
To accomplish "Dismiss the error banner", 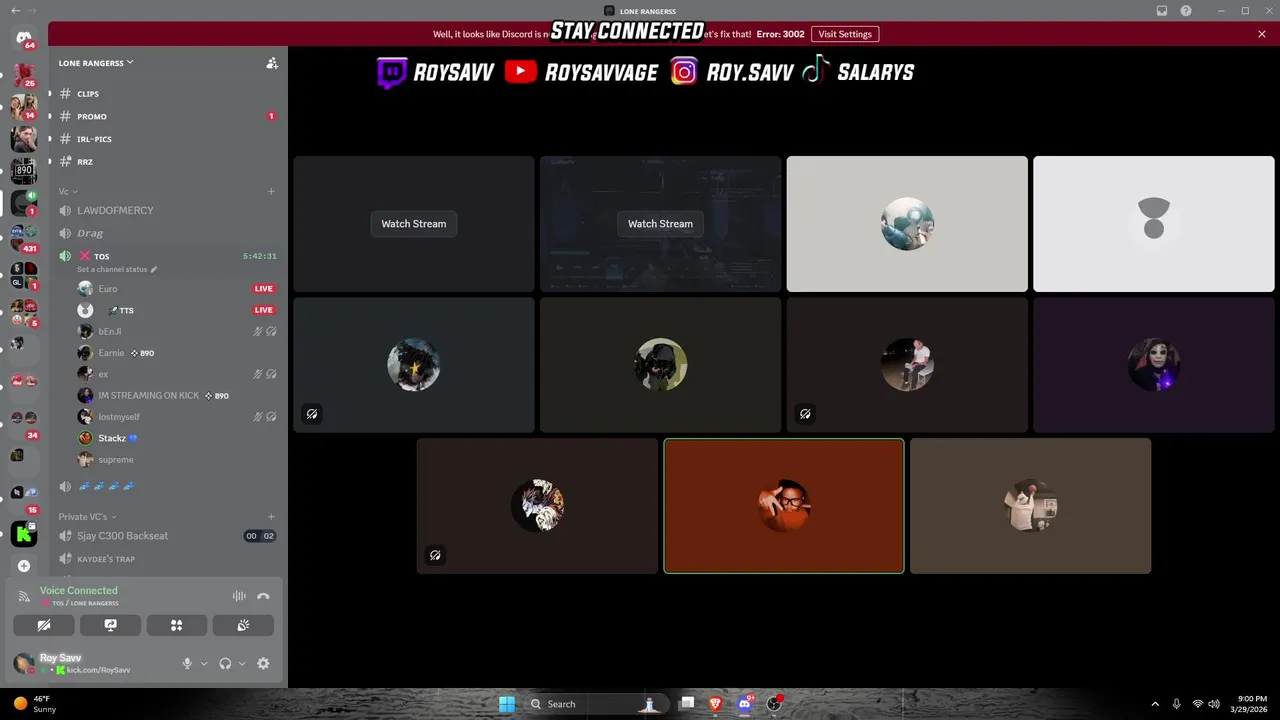I will click(x=1262, y=34).
